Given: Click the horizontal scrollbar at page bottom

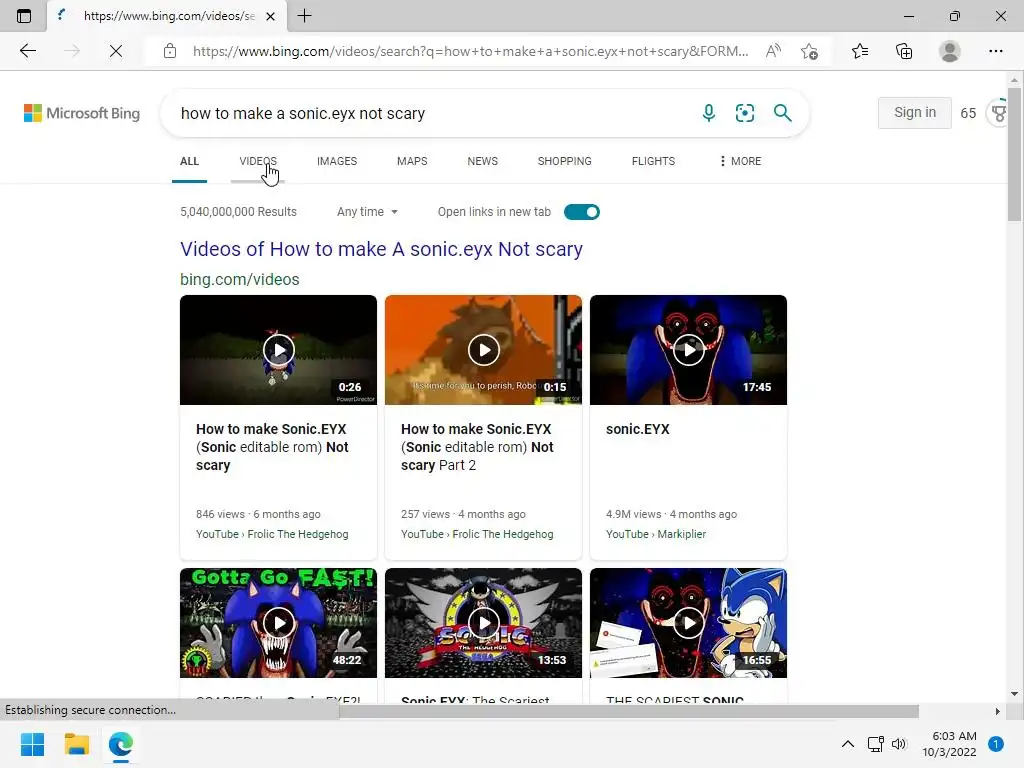Looking at the screenshot, I should [x=629, y=711].
